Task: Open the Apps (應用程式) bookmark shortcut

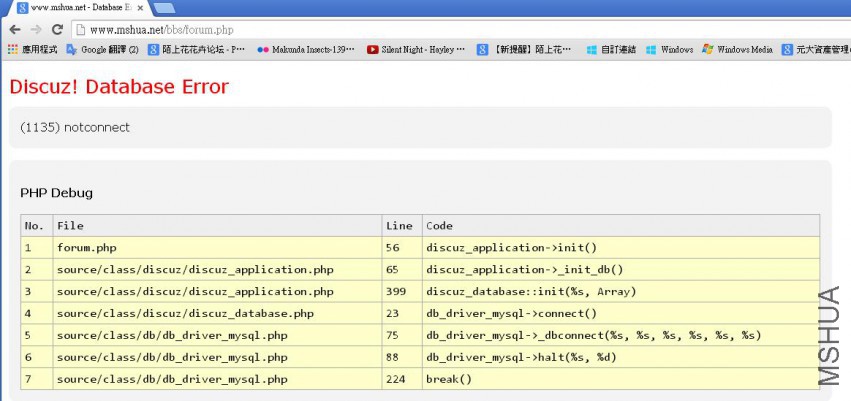Action: [33, 49]
